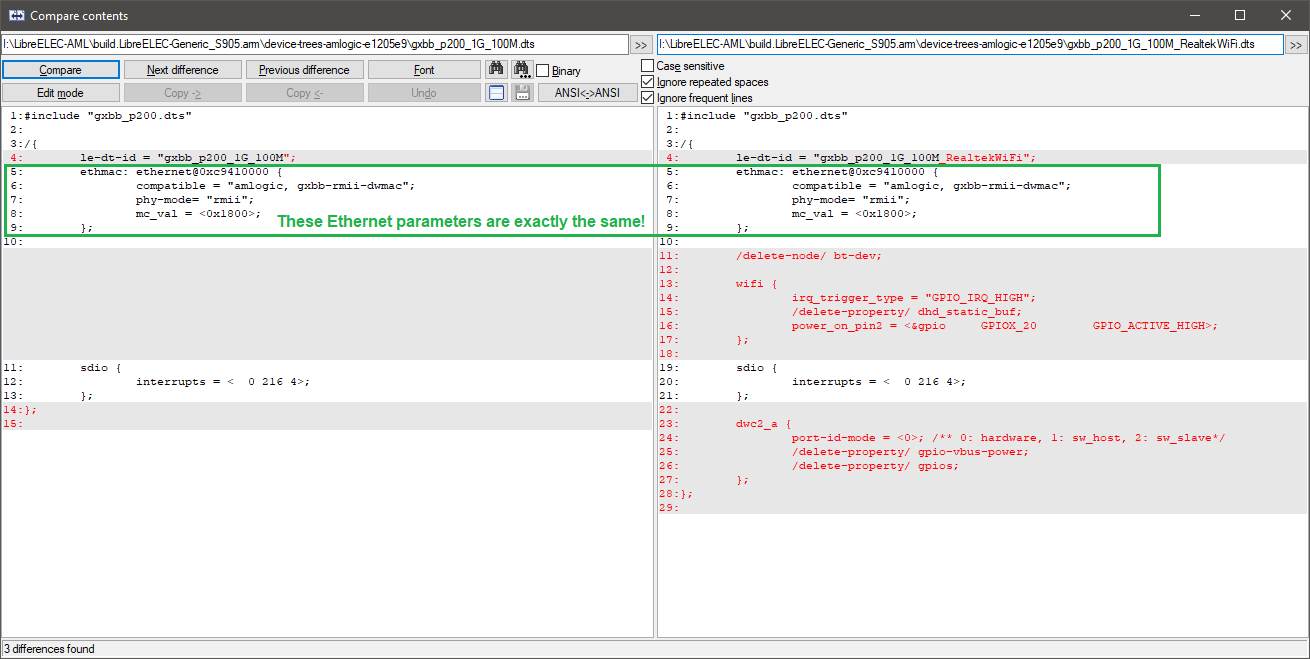Image resolution: width=1310 pixels, height=659 pixels.
Task: Open left file browse >> button
Action: [641, 45]
